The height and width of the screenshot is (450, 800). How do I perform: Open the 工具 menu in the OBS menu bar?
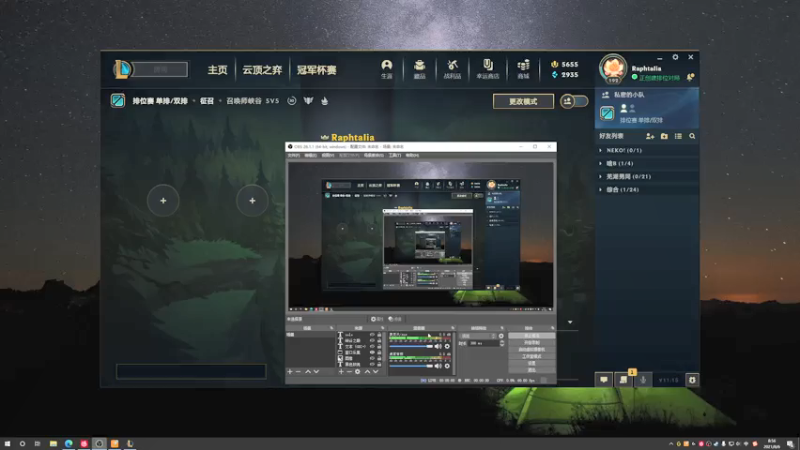click(395, 155)
